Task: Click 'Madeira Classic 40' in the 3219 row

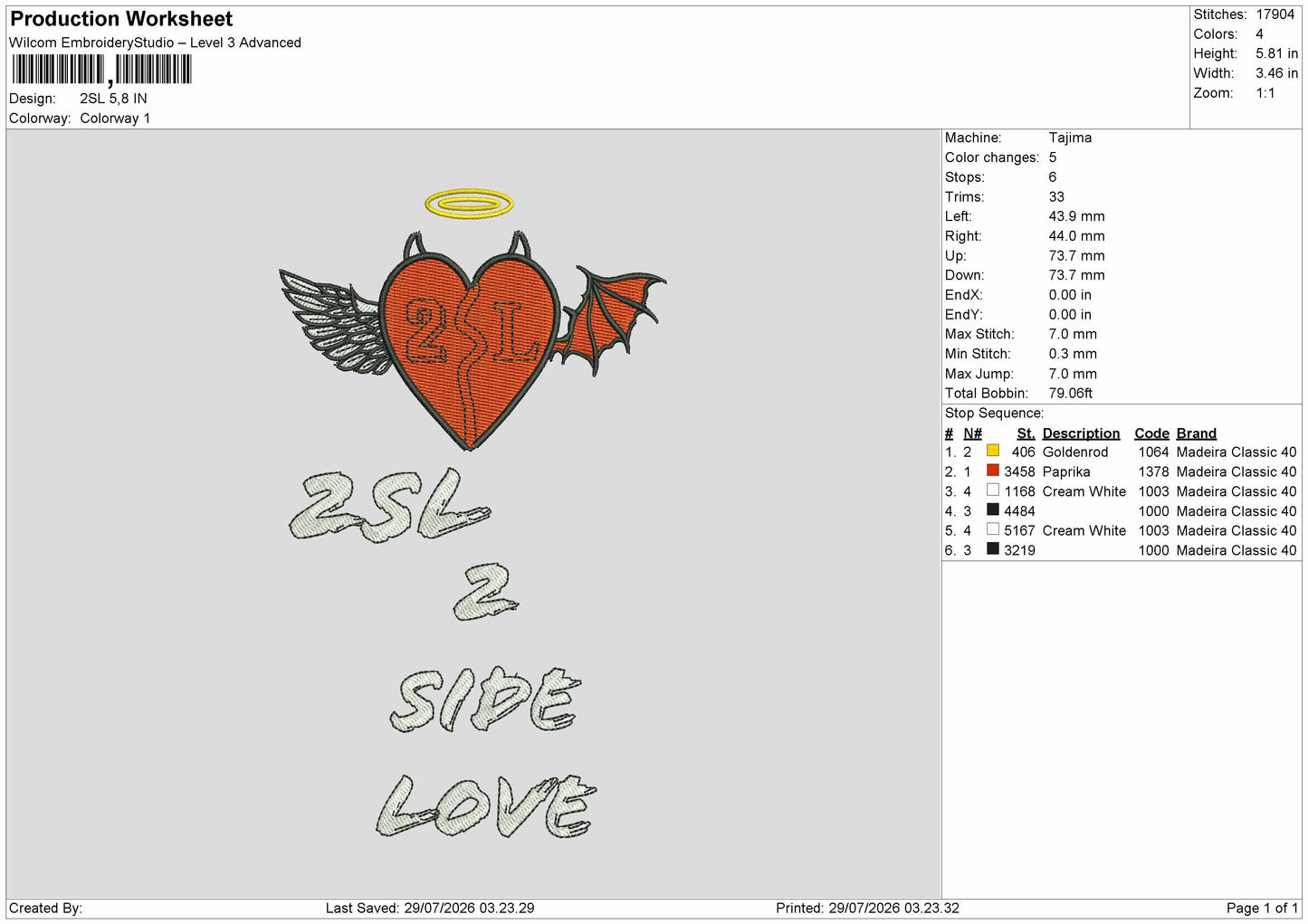Action: pyautogui.click(x=1236, y=551)
